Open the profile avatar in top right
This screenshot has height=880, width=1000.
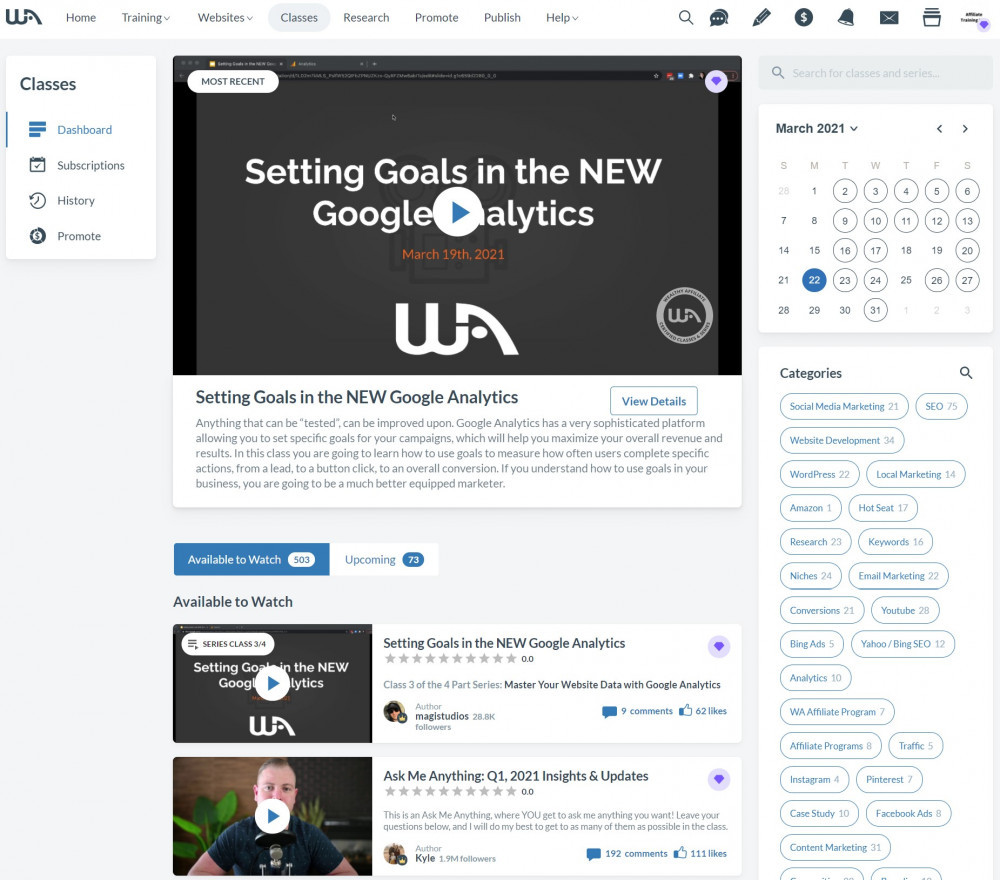(975, 18)
